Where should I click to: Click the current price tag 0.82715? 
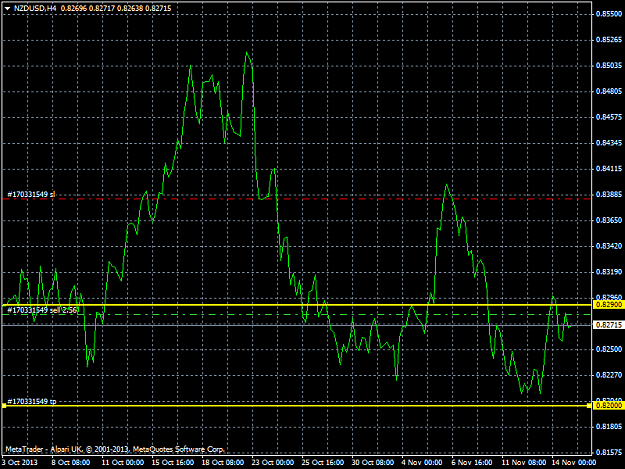[x=609, y=325]
